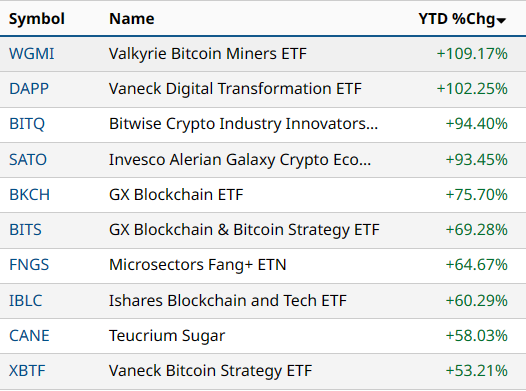This screenshot has width=526, height=391.
Task: Select the Valkyrie Bitcoin Miners ETF row
Action: coord(263,54)
